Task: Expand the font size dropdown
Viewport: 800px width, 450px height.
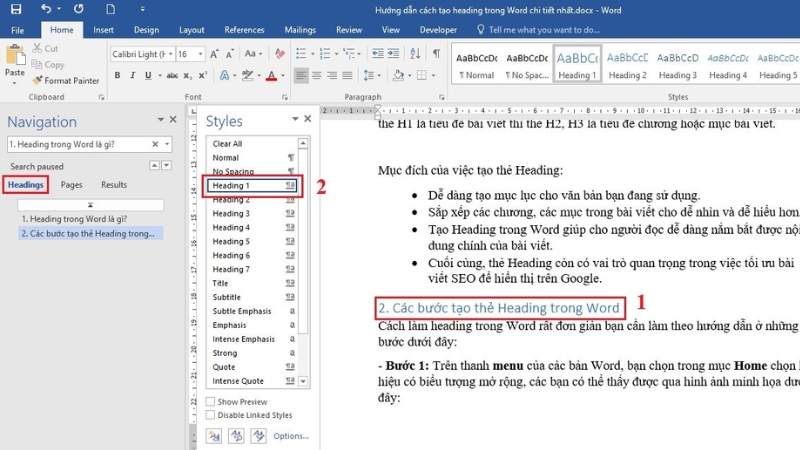Action: point(199,54)
